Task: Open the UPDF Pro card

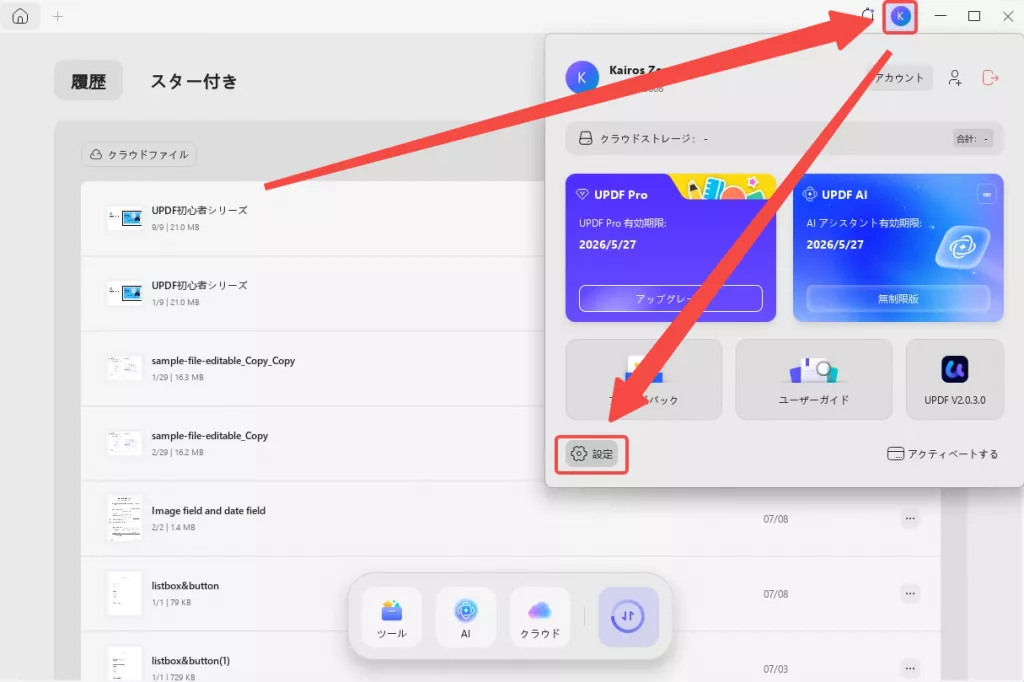Action: point(670,248)
